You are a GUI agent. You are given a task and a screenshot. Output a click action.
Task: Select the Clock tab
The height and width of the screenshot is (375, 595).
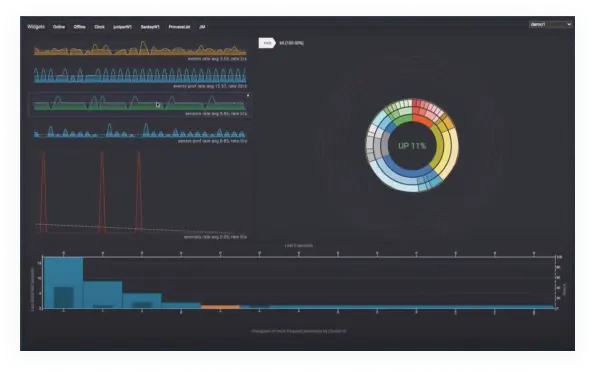point(99,27)
